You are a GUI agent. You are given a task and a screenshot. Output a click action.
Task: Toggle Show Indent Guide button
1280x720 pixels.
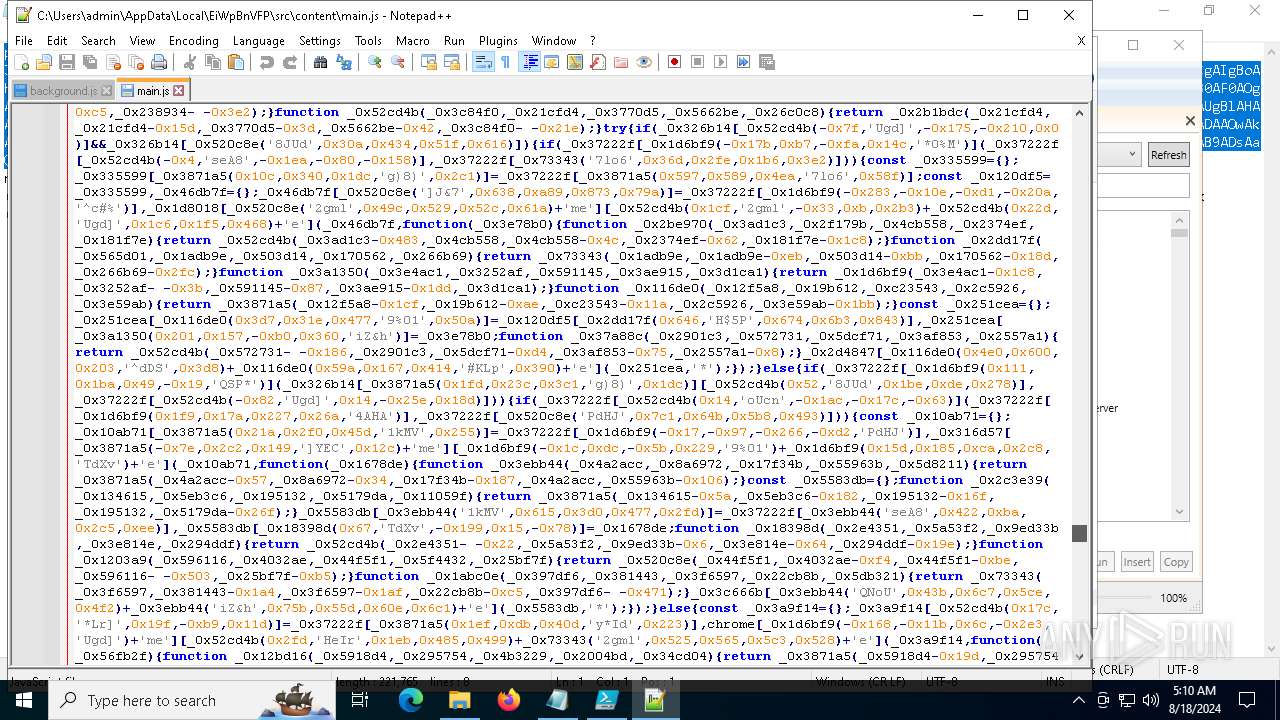(530, 62)
